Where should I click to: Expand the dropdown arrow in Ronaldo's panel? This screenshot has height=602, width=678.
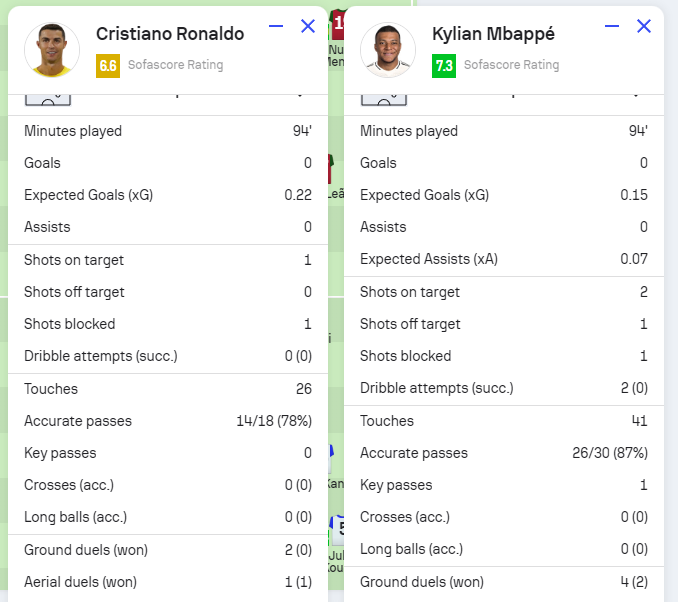point(298,93)
